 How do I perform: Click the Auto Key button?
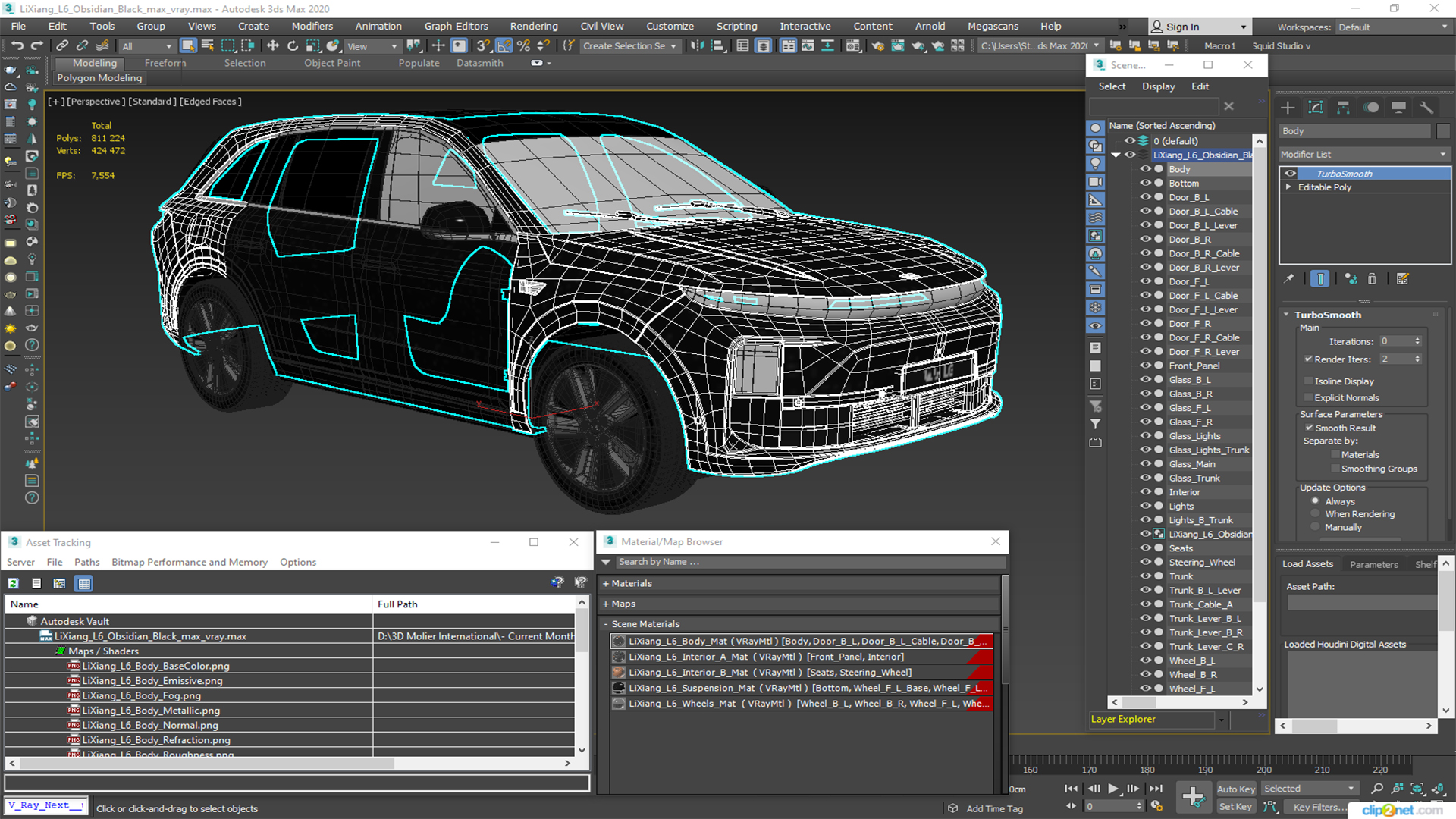(x=1236, y=789)
